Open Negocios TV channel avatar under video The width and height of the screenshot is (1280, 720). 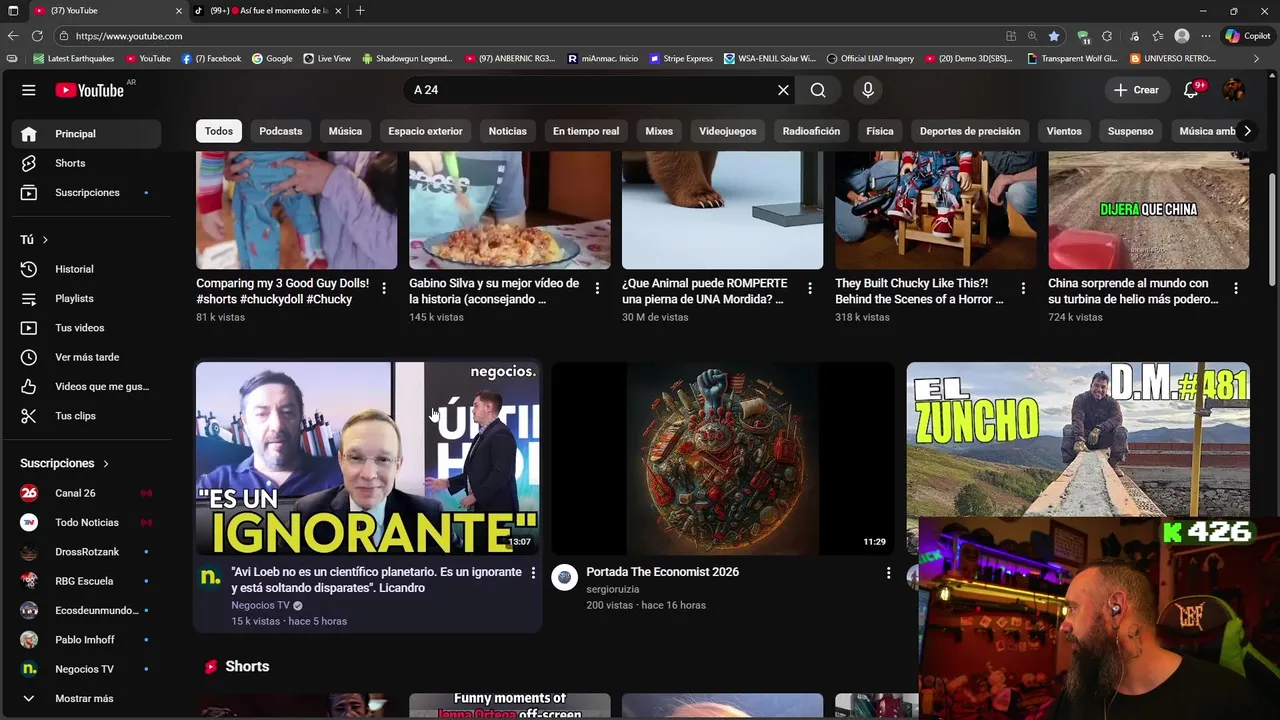[x=210, y=577]
